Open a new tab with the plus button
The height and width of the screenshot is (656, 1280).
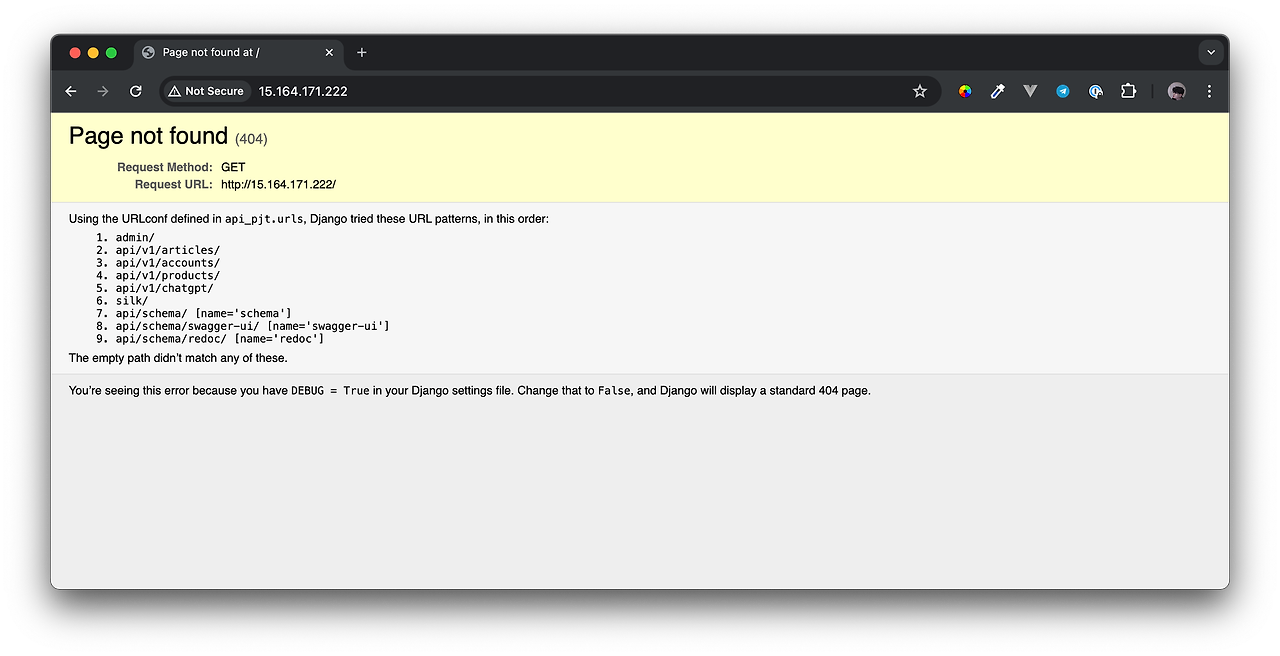point(362,52)
